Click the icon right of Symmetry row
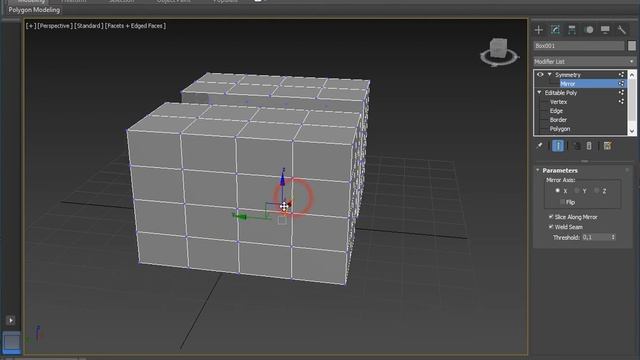Viewport: 640px width, 360px height. click(x=622, y=75)
